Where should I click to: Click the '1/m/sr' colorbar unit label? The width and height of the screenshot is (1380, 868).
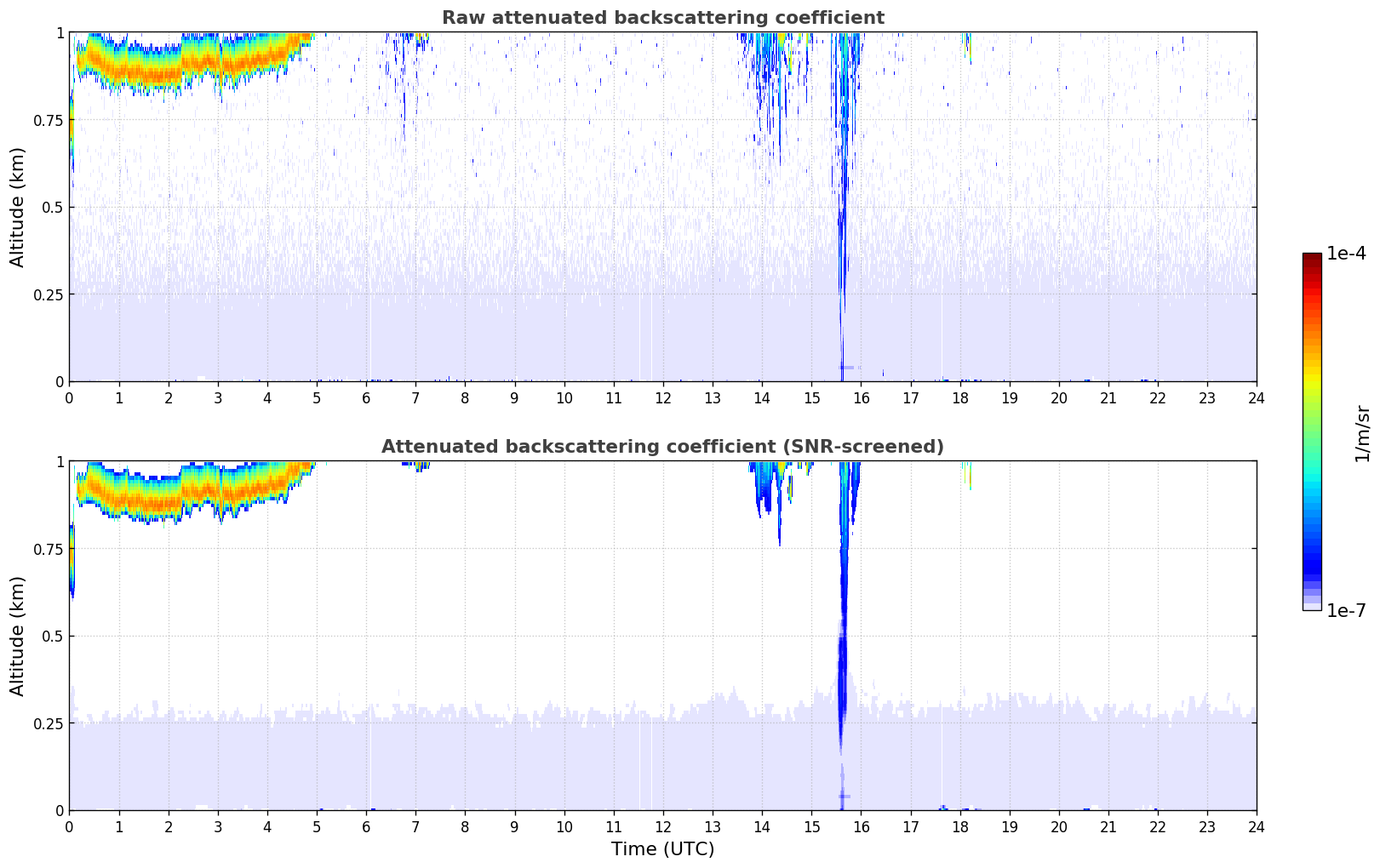[x=1362, y=432]
